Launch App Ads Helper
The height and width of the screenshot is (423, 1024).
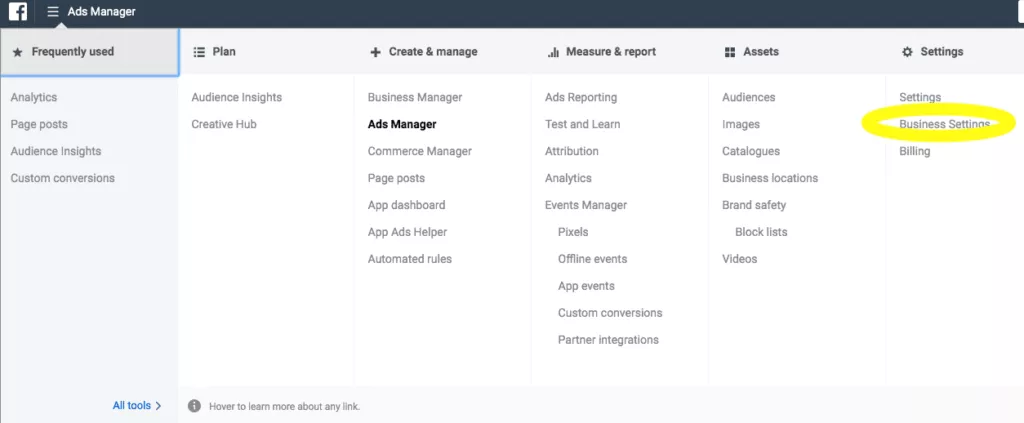(407, 232)
